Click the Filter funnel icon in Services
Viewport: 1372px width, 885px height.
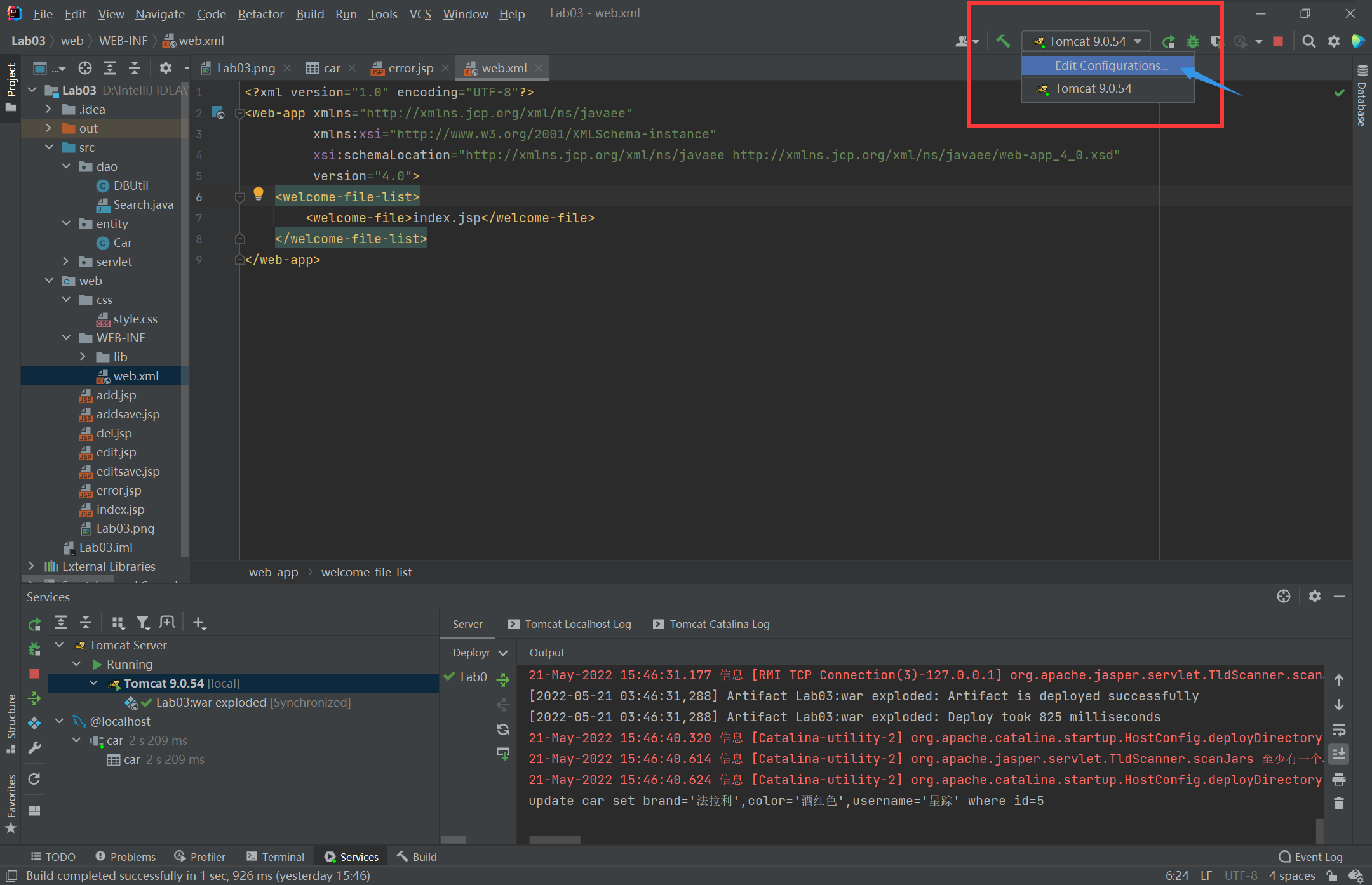tap(143, 623)
